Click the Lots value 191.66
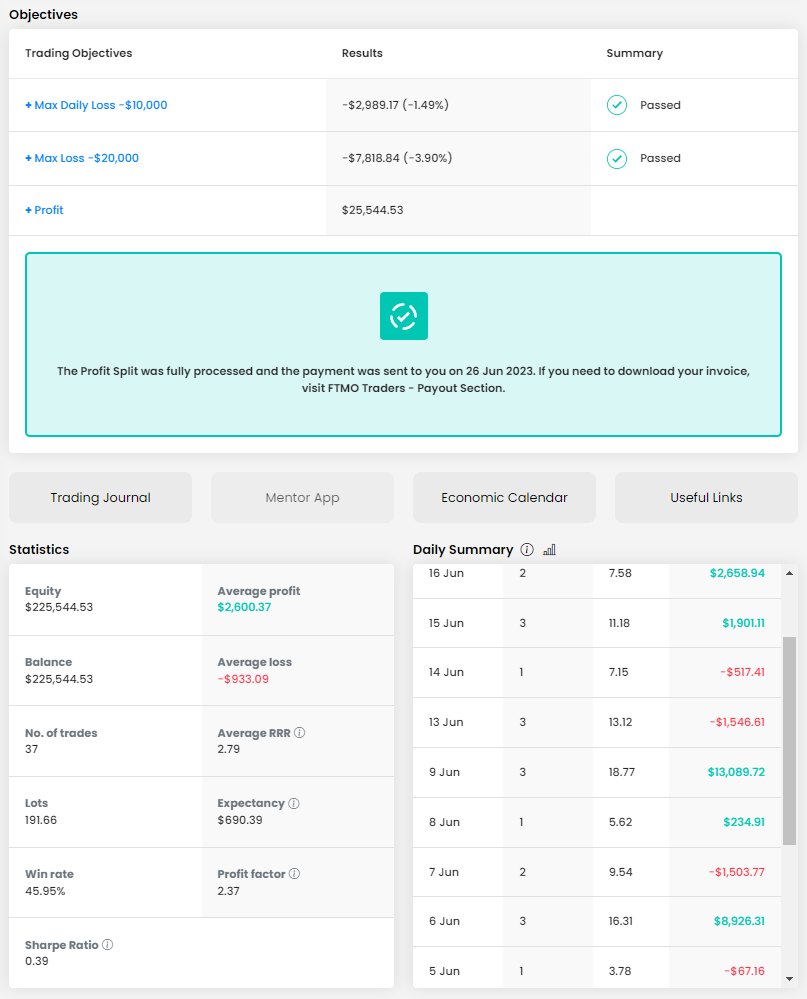 [x=41, y=821]
